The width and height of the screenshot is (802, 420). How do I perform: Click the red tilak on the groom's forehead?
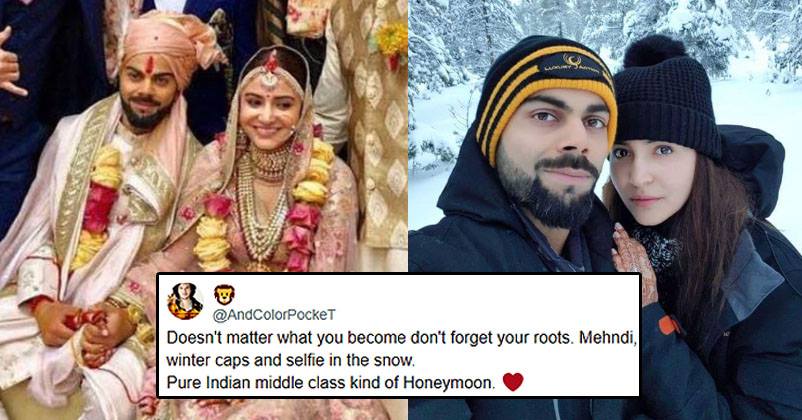[150, 65]
